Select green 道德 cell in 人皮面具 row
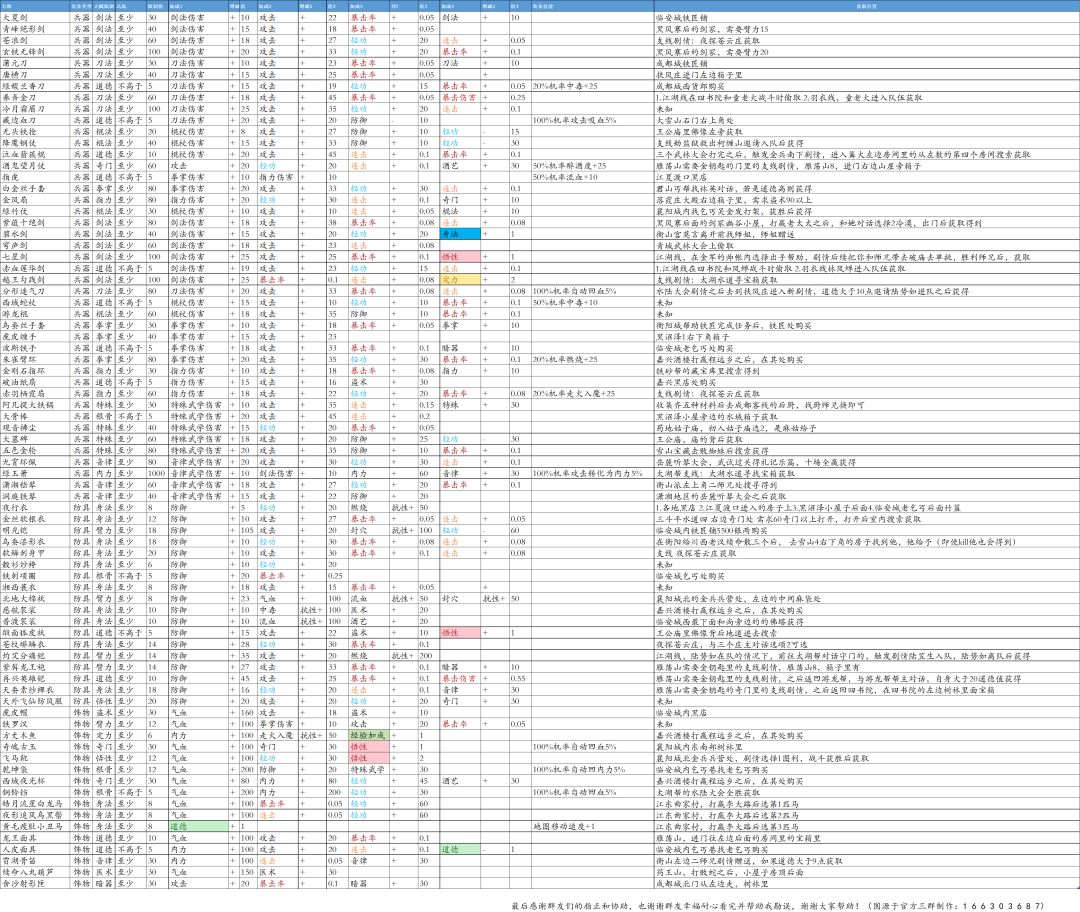Image resolution: width=1080 pixels, height=912 pixels. (x=460, y=849)
